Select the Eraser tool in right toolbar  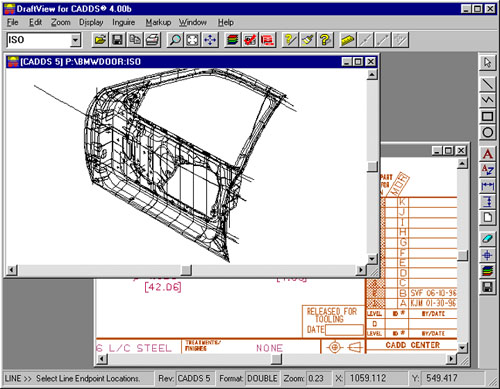point(487,239)
